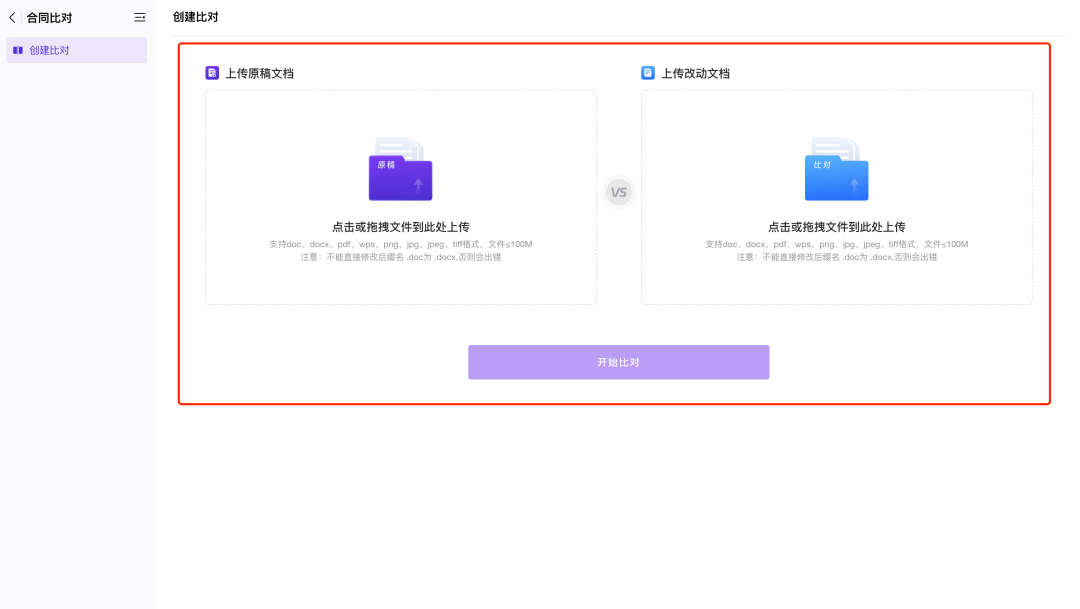Click the supported formats hint in original upload box
Image resolution: width=1080 pixels, height=609 pixels.
click(x=400, y=244)
